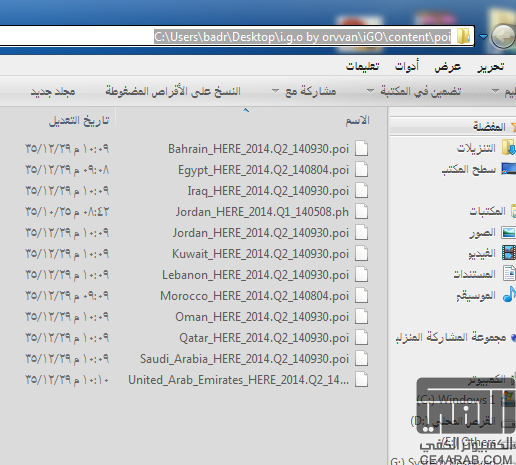Click the Music (الموسيقى) note icon

pos(509,294)
